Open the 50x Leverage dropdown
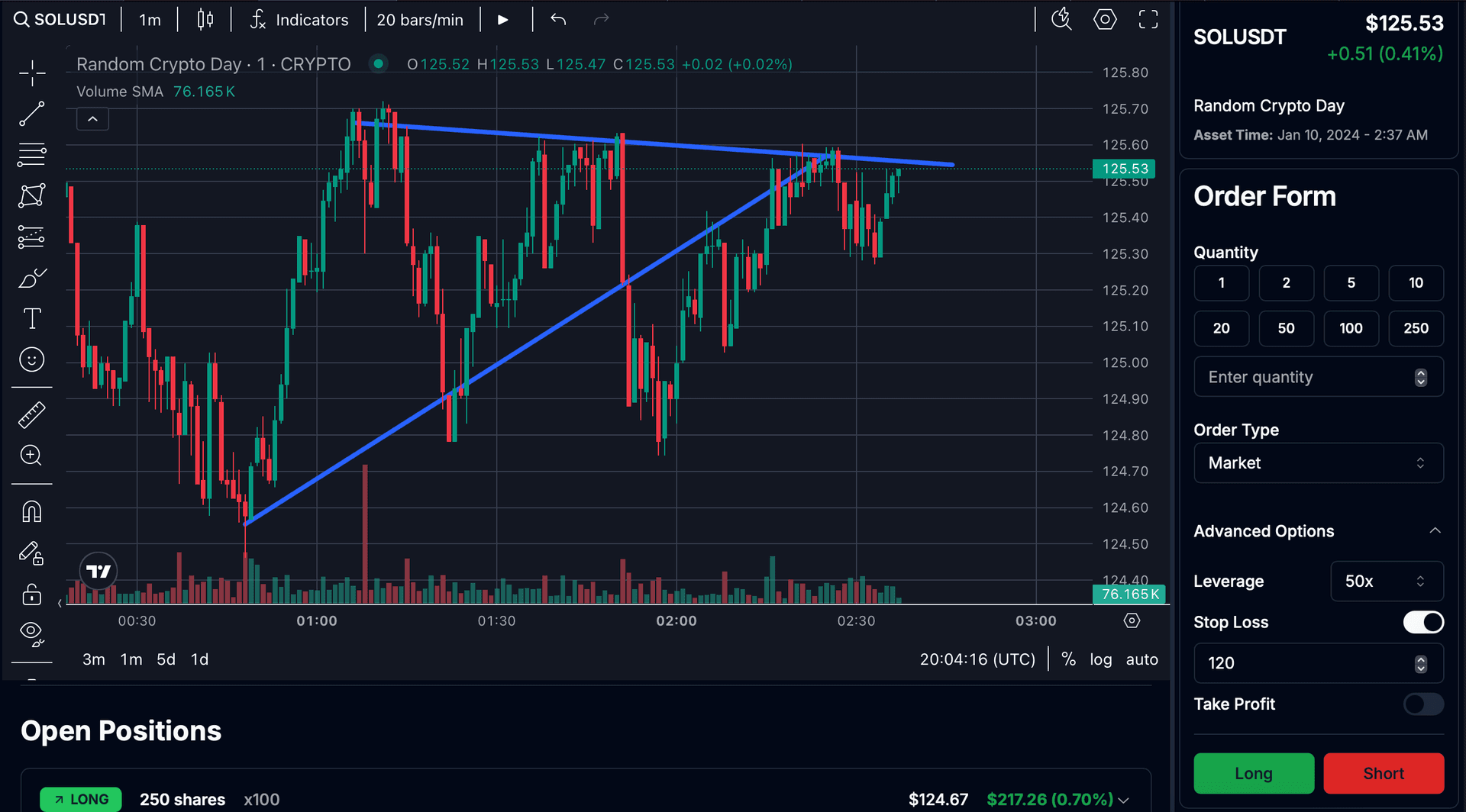The image size is (1466, 812). [x=1387, y=582]
